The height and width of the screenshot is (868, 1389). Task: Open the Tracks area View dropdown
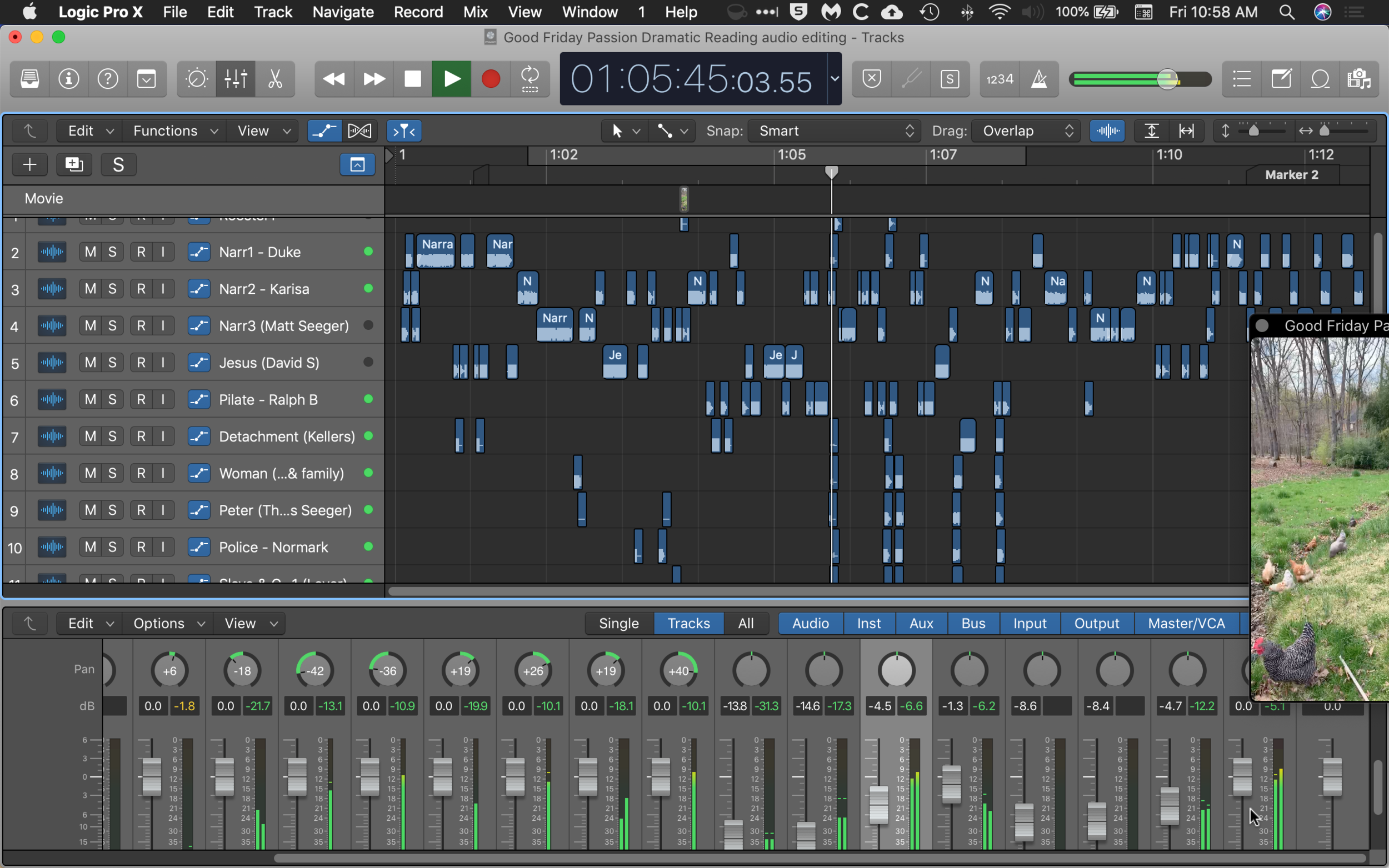point(262,131)
